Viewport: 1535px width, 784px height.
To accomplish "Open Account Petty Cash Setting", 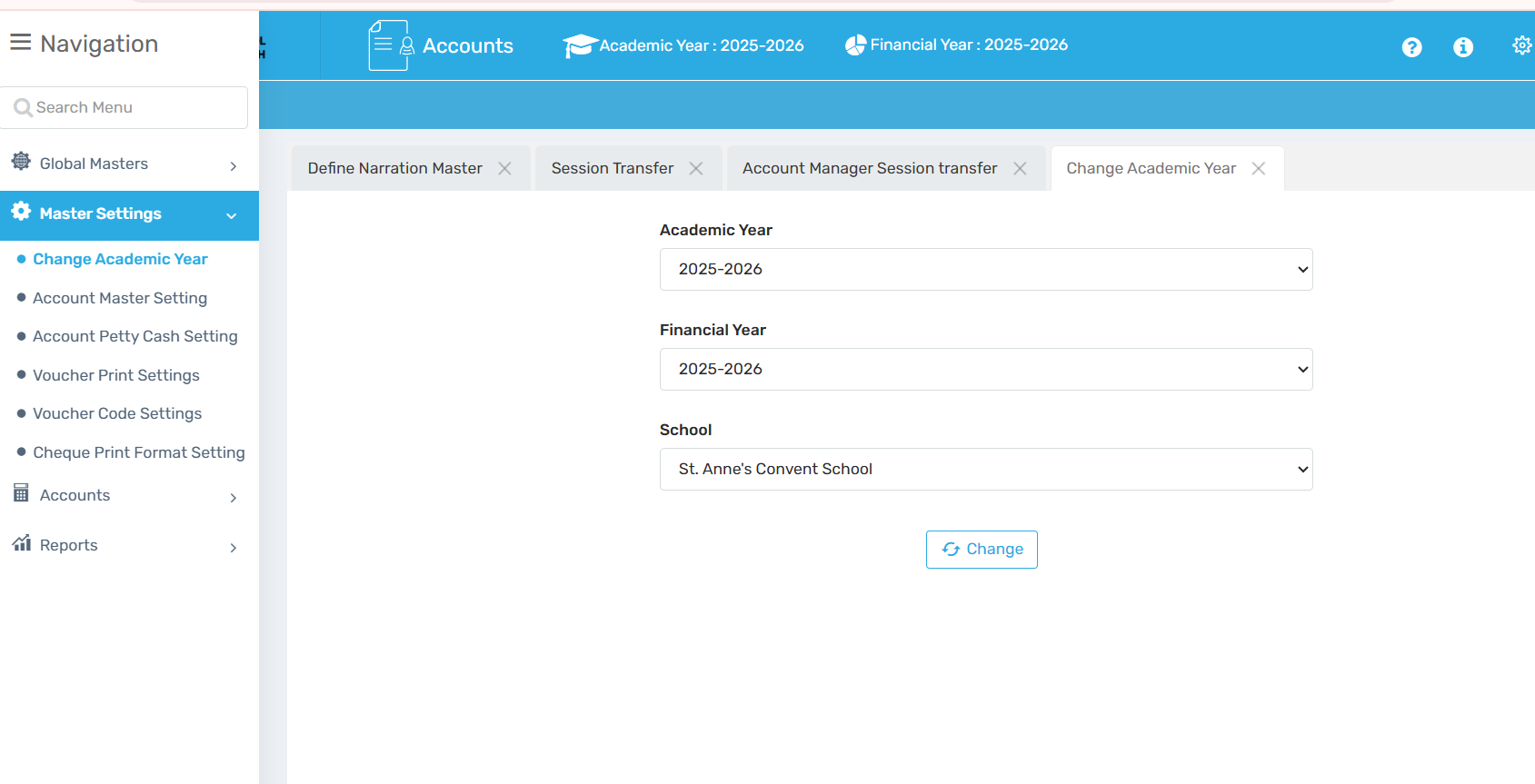I will pos(135,336).
